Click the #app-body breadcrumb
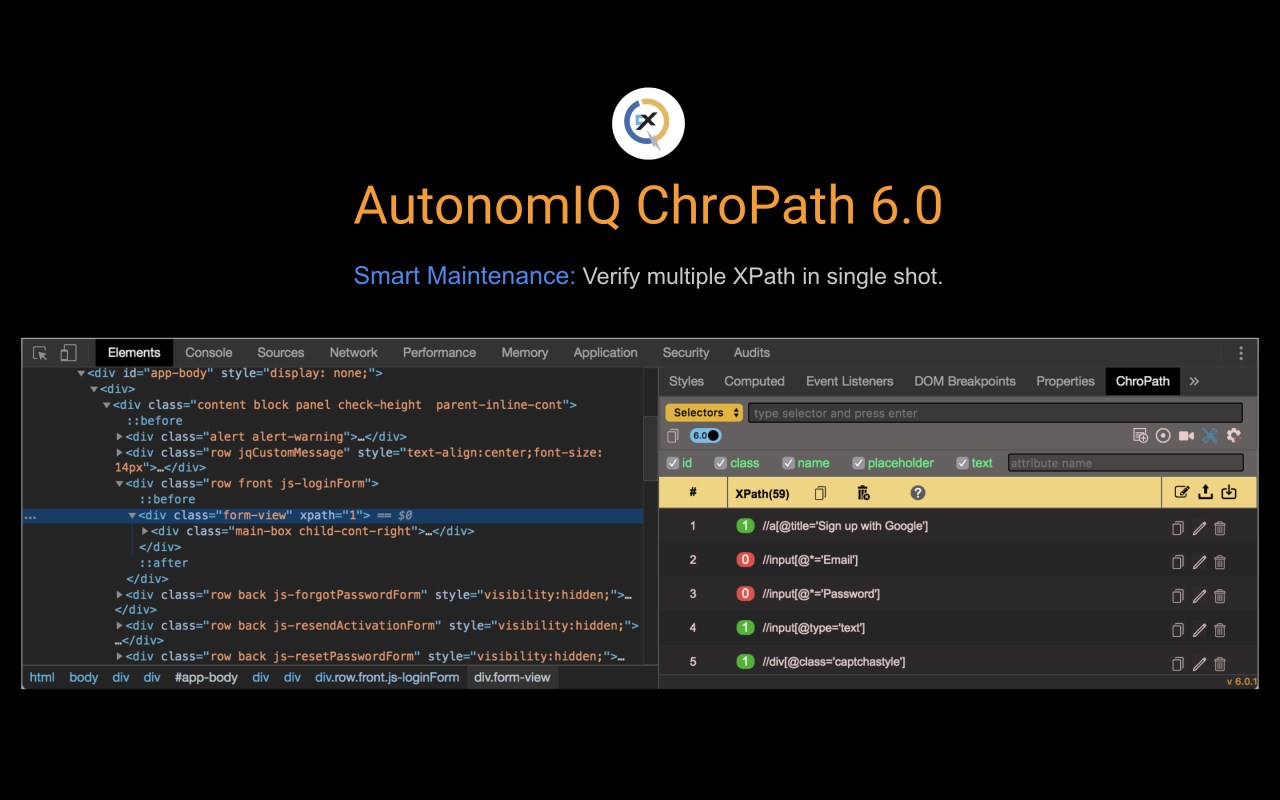Viewport: 1280px width, 800px height. click(206, 677)
